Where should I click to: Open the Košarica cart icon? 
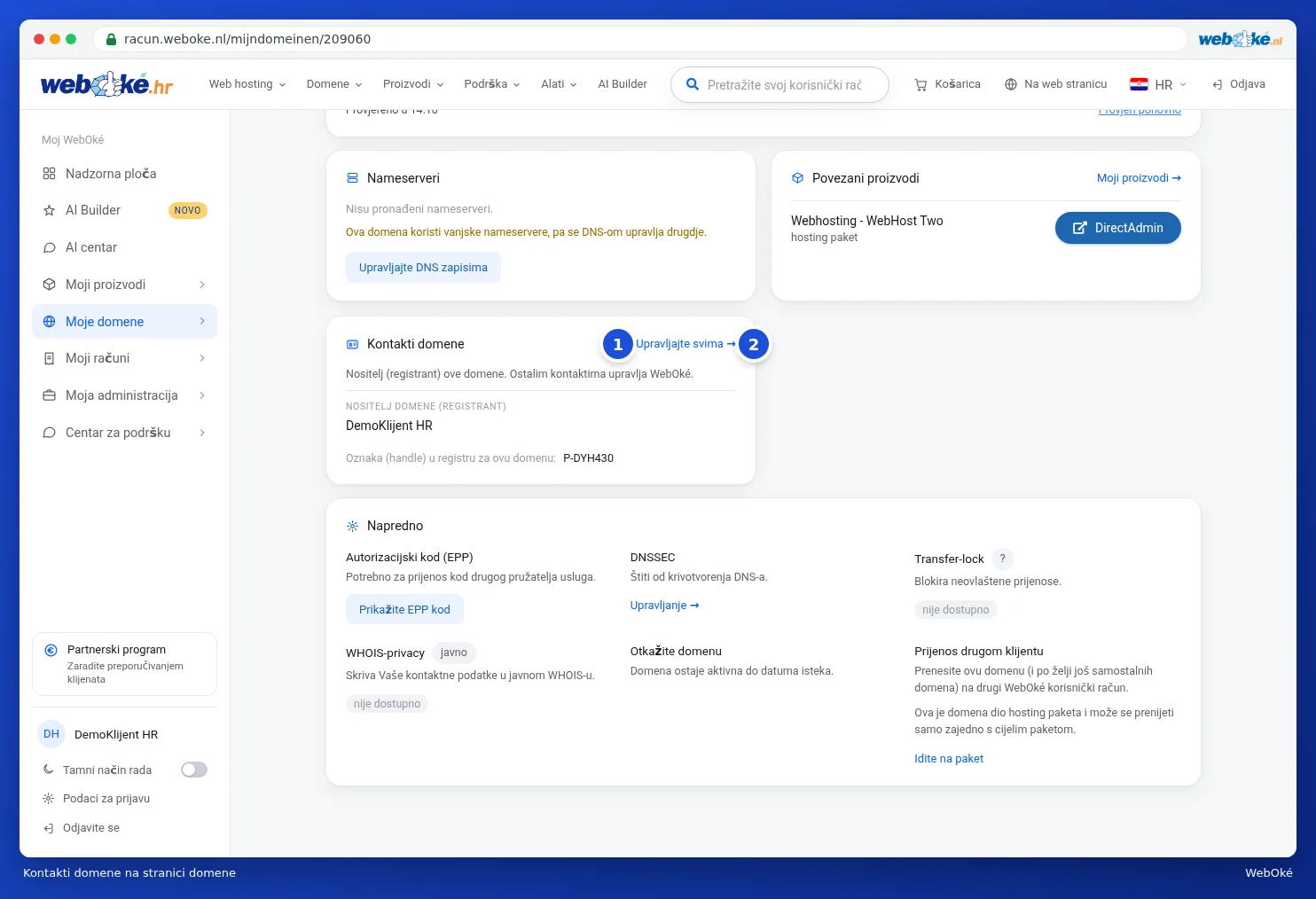[x=920, y=84]
